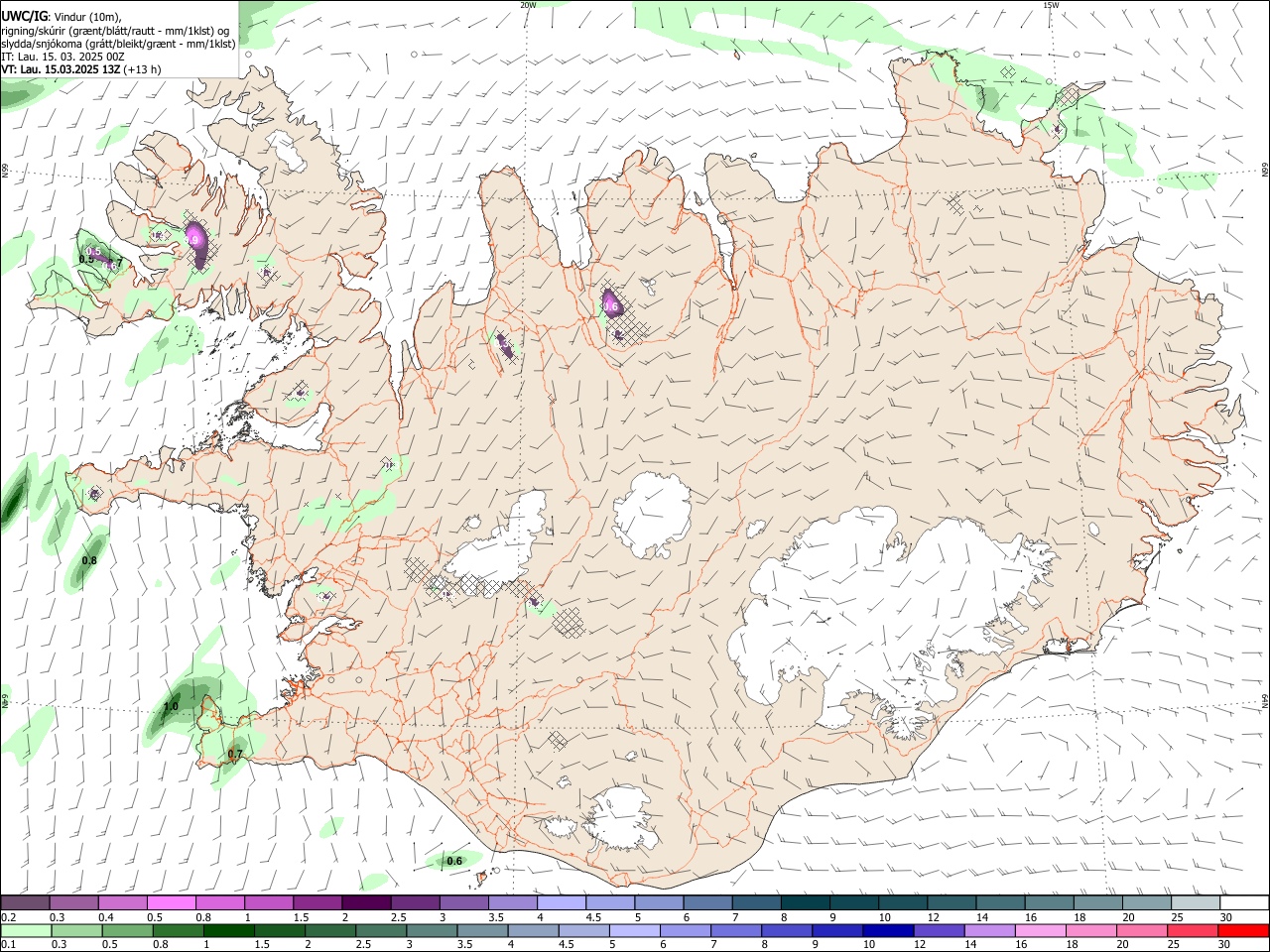Choose the dark teal swatch labeled 8 in upper legend

806,903
